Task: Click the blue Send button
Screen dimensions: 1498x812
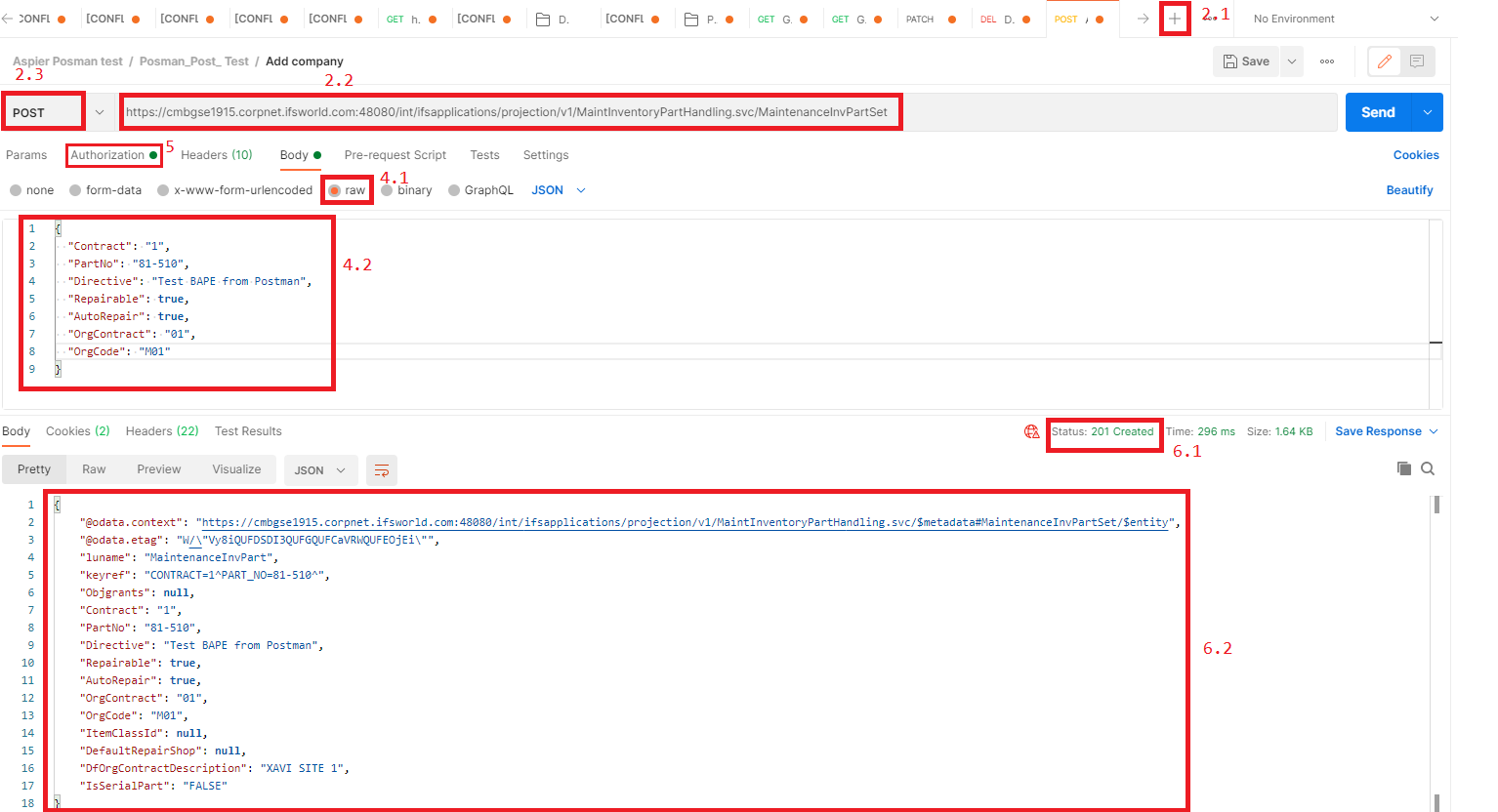Action: [1379, 112]
